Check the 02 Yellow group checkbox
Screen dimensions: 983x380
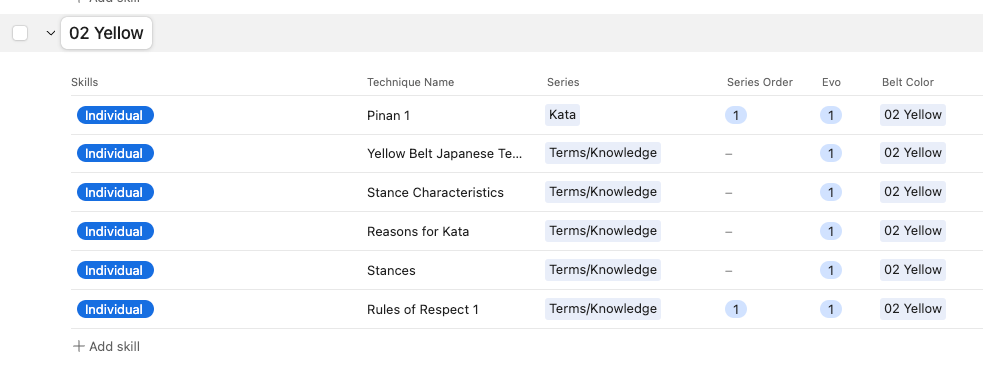click(20, 33)
